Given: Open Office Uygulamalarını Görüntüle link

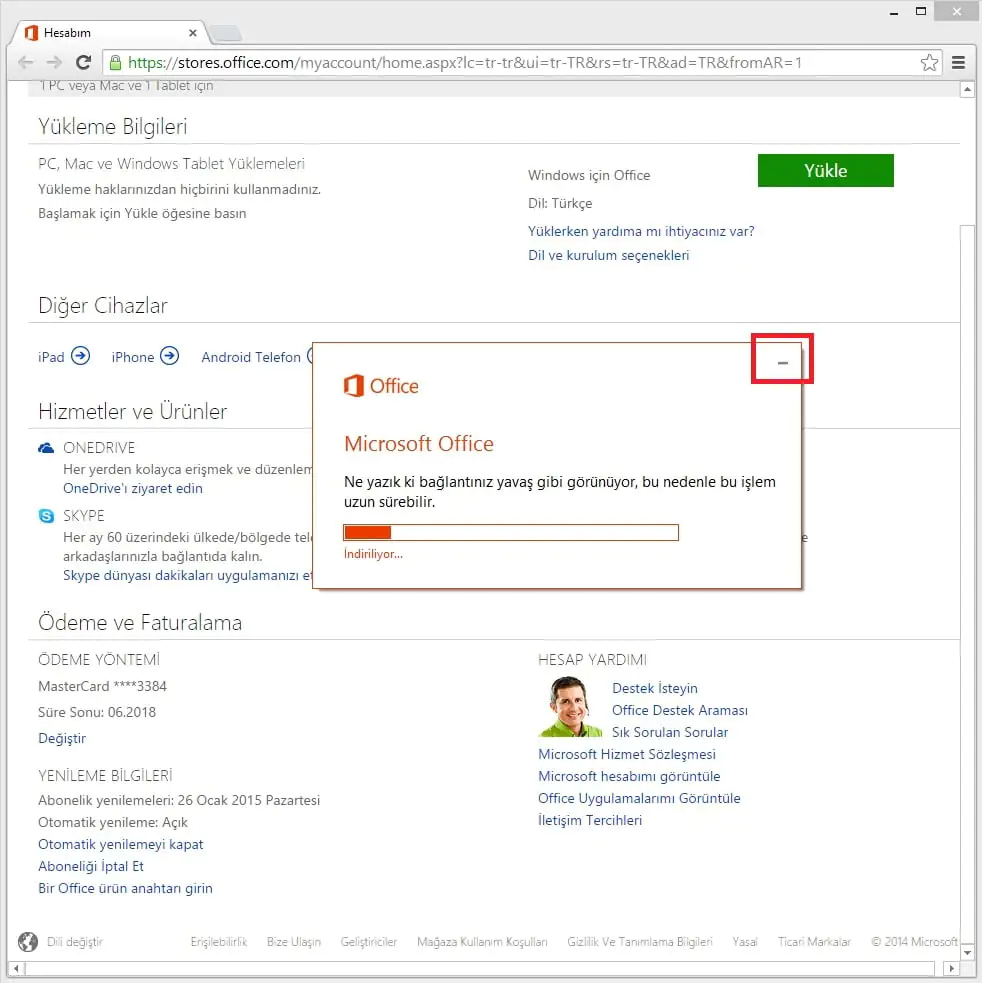Looking at the screenshot, I should (x=639, y=798).
